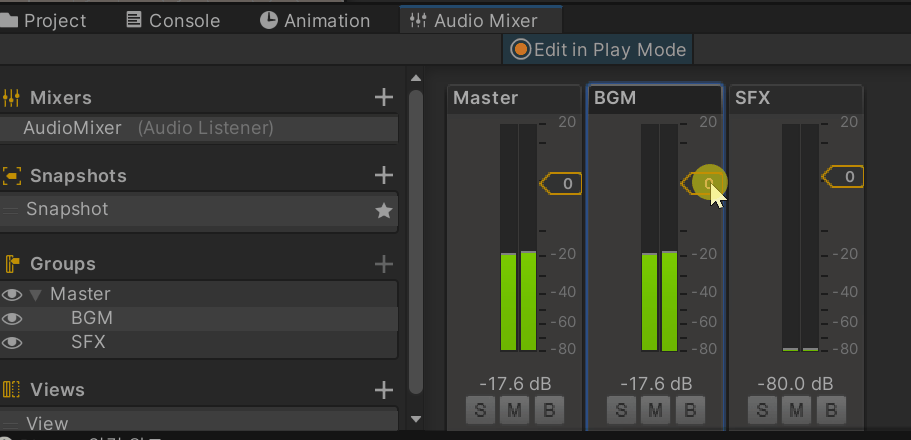Bypass Master effects with B button

549,410
